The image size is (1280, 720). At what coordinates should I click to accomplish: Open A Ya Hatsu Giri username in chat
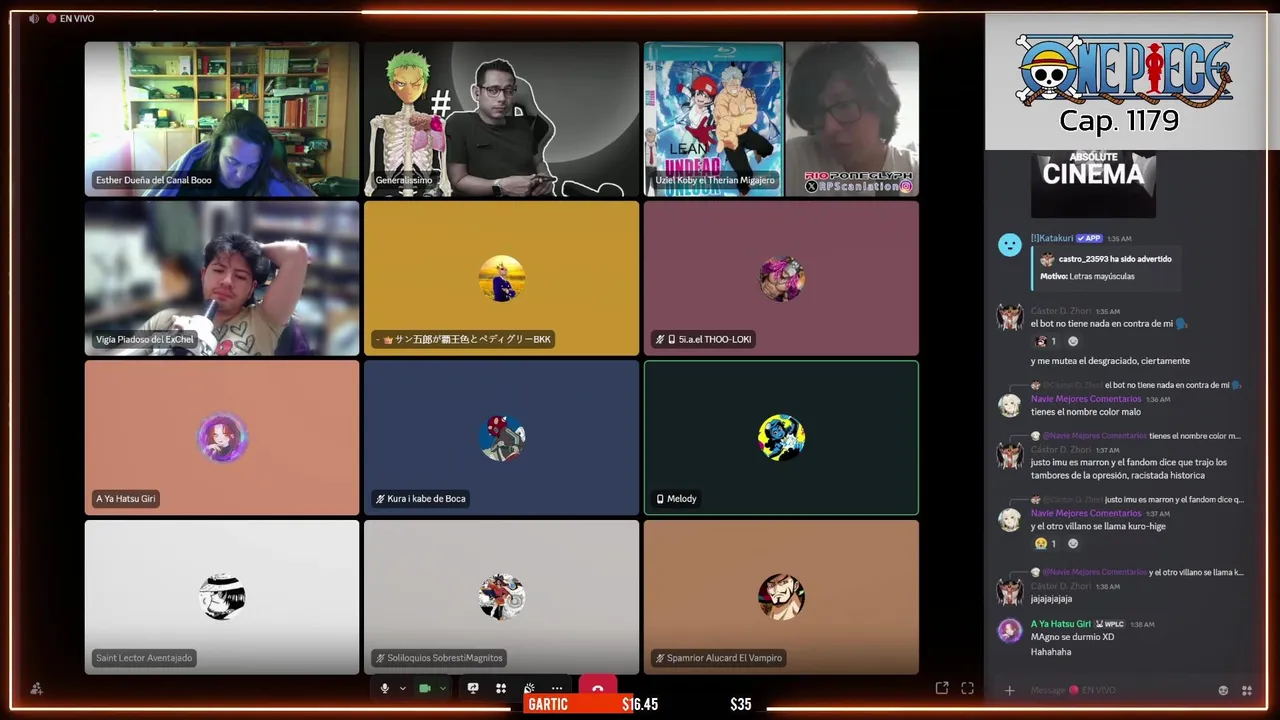click(1061, 623)
